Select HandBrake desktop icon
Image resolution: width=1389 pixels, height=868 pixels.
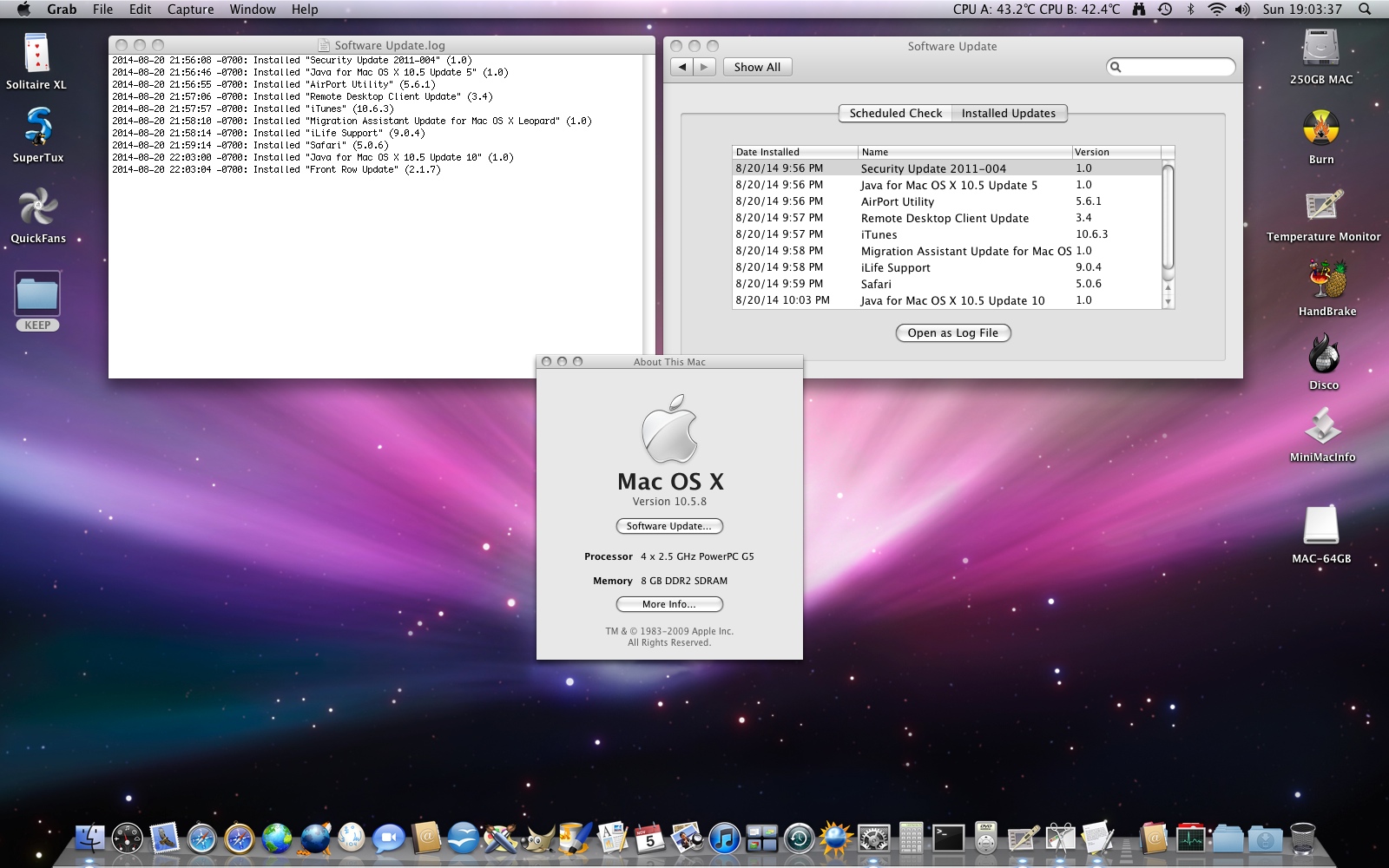[1327, 280]
